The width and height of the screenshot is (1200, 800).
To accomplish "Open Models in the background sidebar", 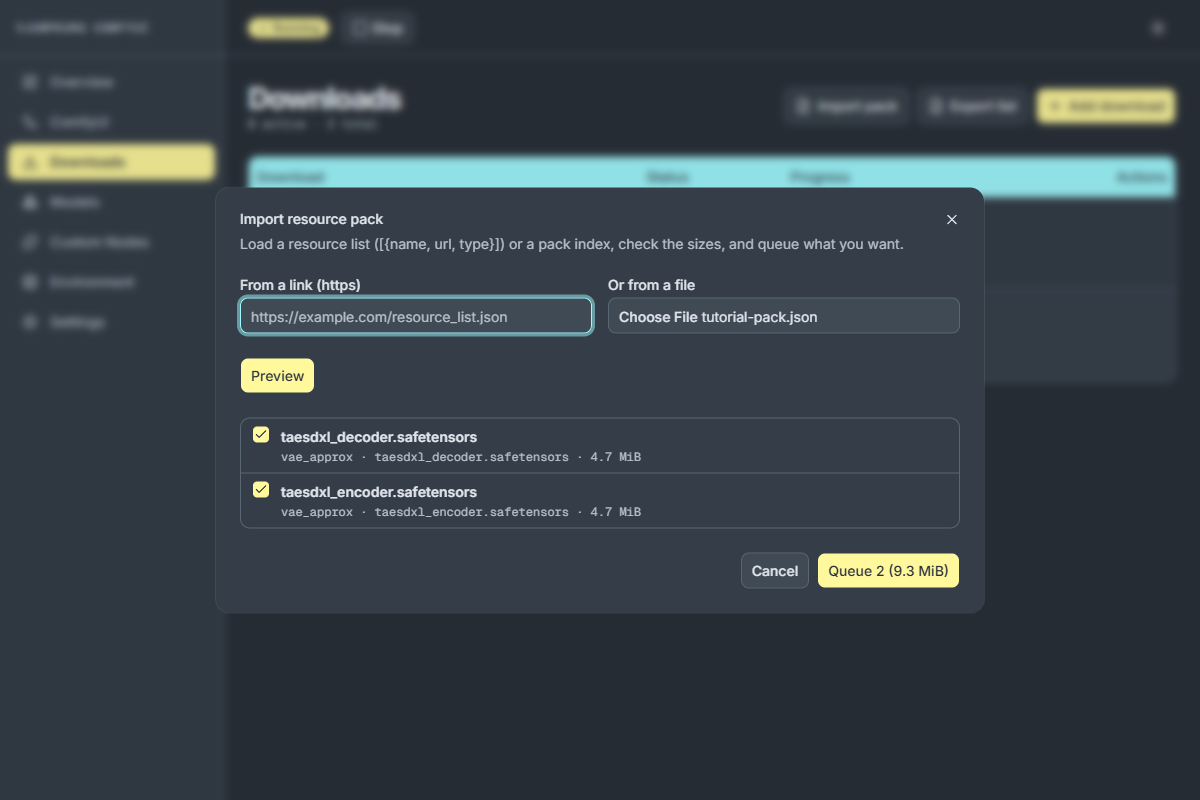I will [x=112, y=202].
